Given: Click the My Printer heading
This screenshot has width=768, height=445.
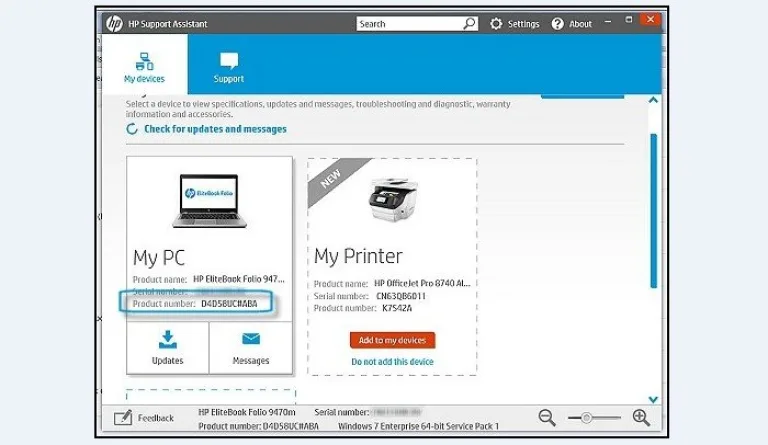Looking at the screenshot, I should (x=358, y=256).
